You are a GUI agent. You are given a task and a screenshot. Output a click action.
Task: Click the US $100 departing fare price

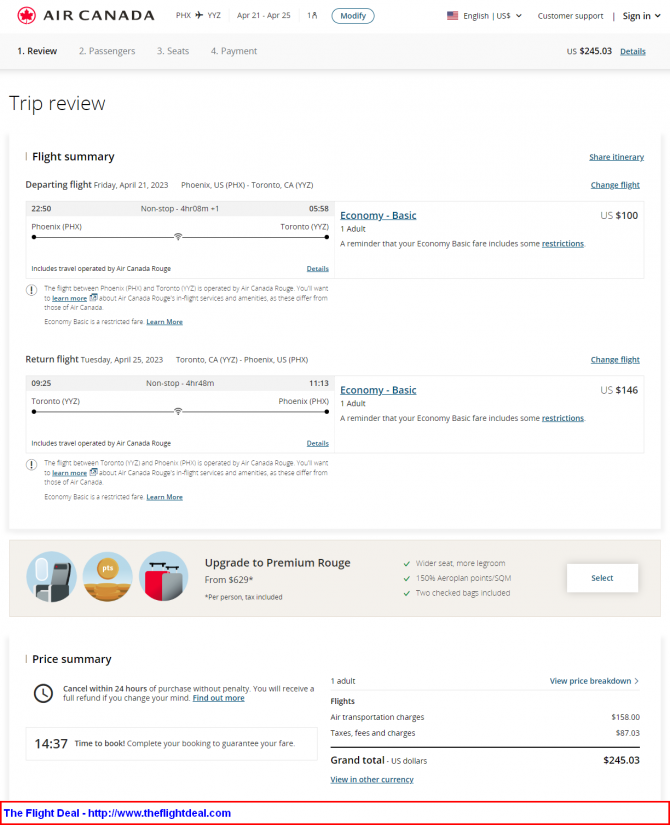(x=619, y=215)
